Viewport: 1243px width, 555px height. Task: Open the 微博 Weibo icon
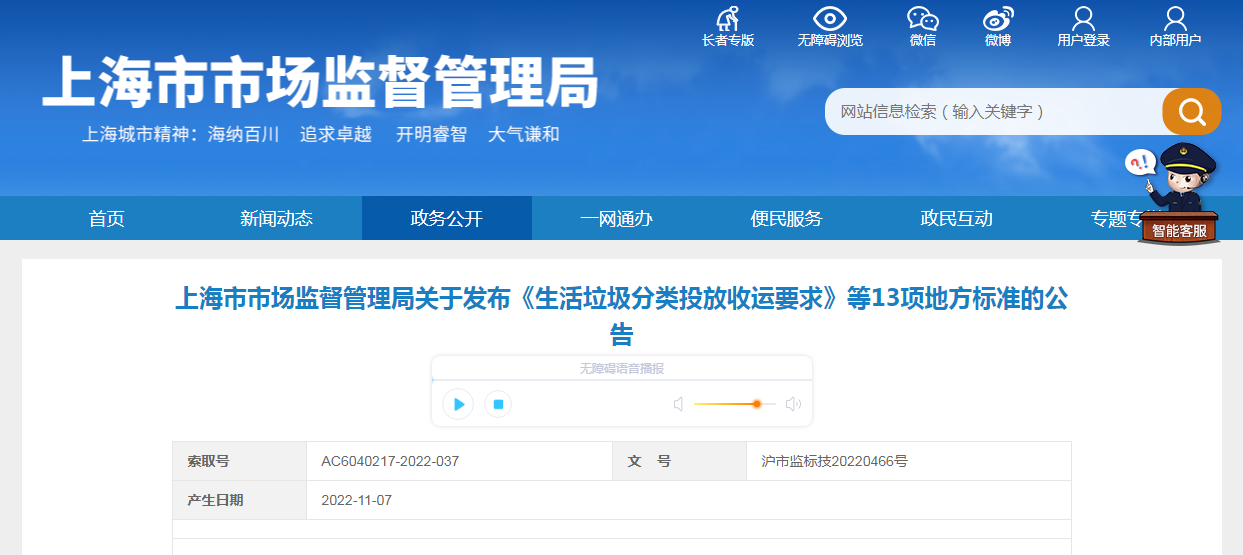[998, 19]
